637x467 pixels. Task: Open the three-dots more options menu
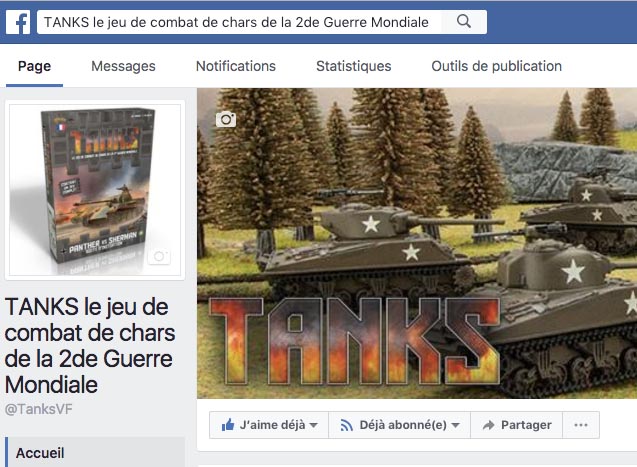tap(581, 425)
